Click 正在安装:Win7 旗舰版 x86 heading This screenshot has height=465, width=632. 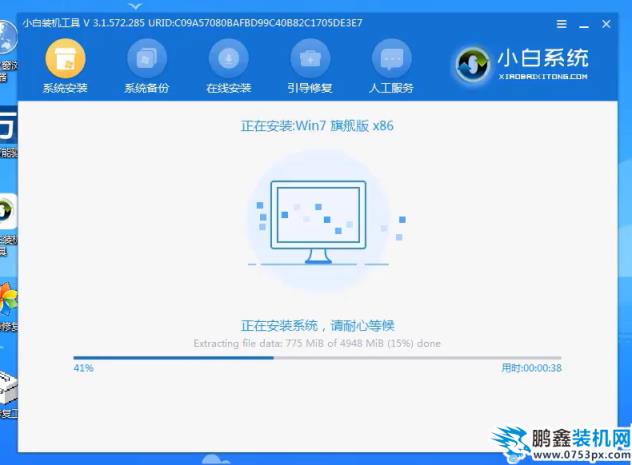tap(317, 126)
